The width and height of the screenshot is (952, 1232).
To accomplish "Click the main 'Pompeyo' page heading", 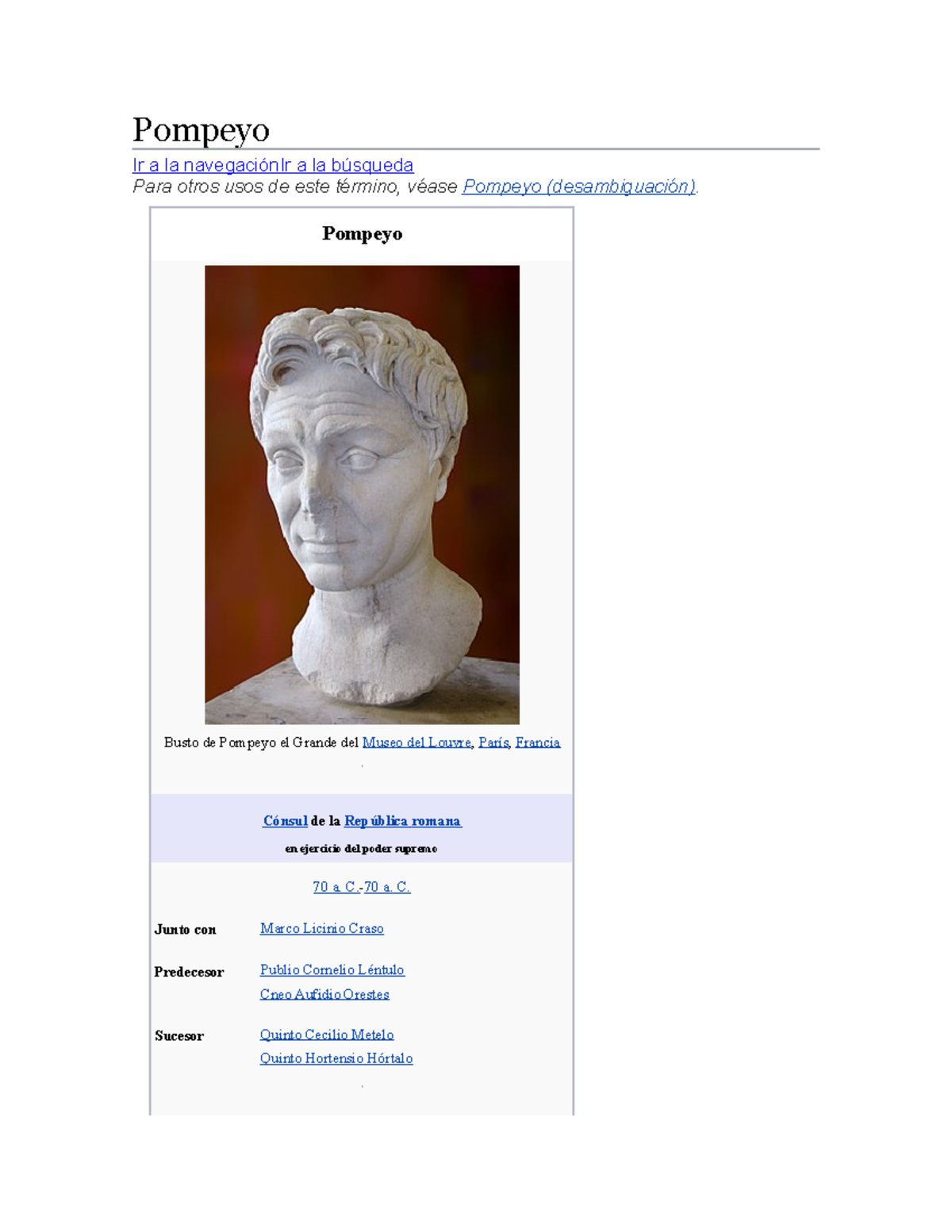I will pos(202,129).
